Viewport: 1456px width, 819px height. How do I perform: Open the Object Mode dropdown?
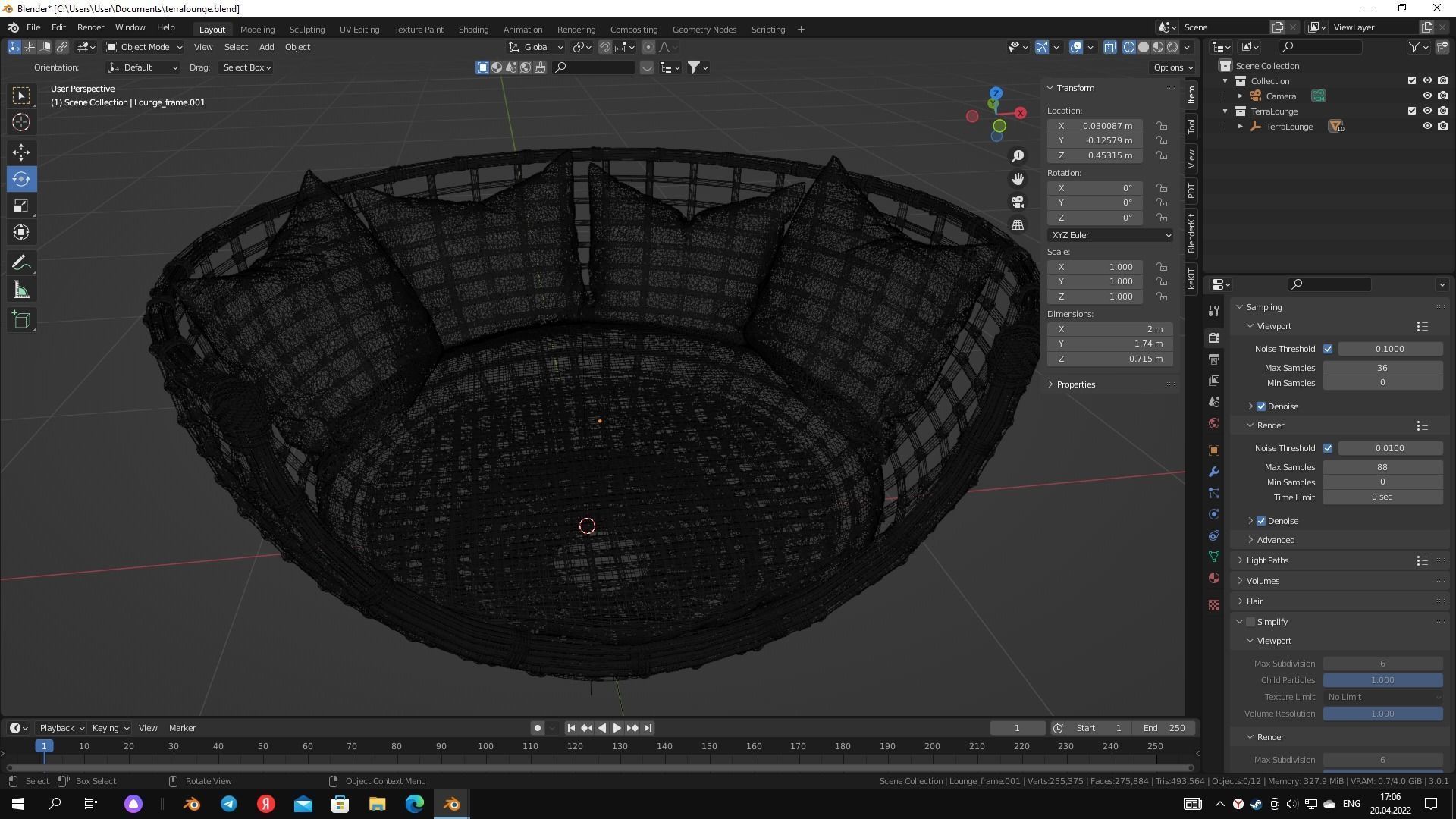(x=144, y=47)
